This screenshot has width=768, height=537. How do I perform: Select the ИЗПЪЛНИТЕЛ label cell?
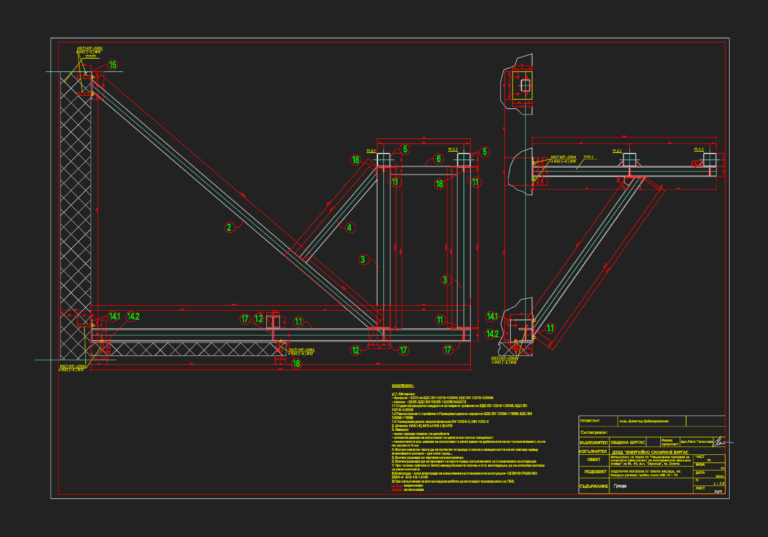coord(594,451)
